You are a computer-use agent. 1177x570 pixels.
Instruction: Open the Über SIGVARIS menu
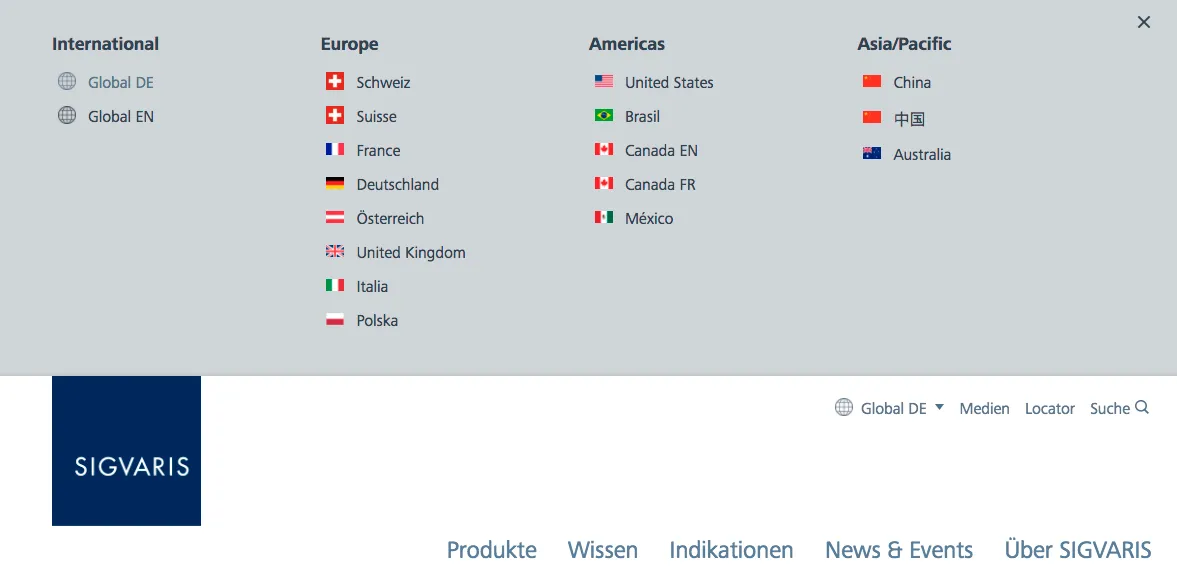point(1078,550)
